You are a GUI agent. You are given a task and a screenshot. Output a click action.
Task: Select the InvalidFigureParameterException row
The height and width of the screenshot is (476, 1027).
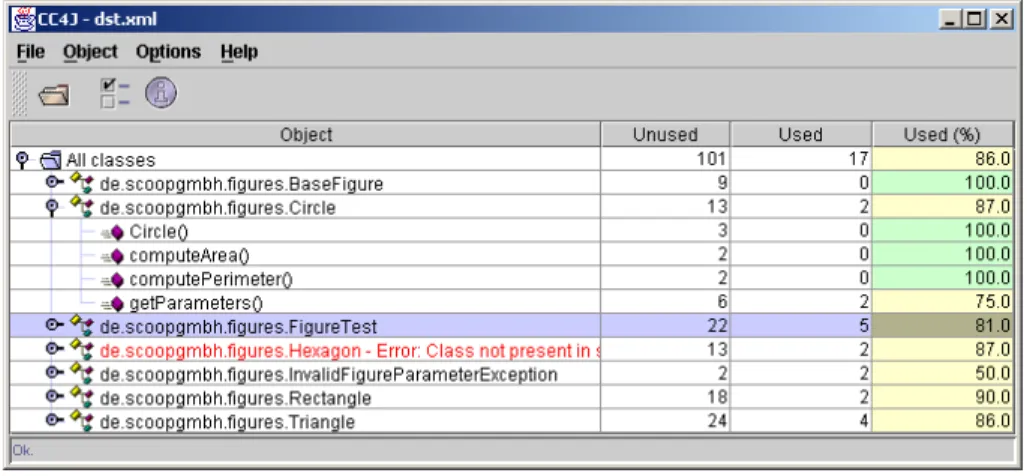[329, 375]
